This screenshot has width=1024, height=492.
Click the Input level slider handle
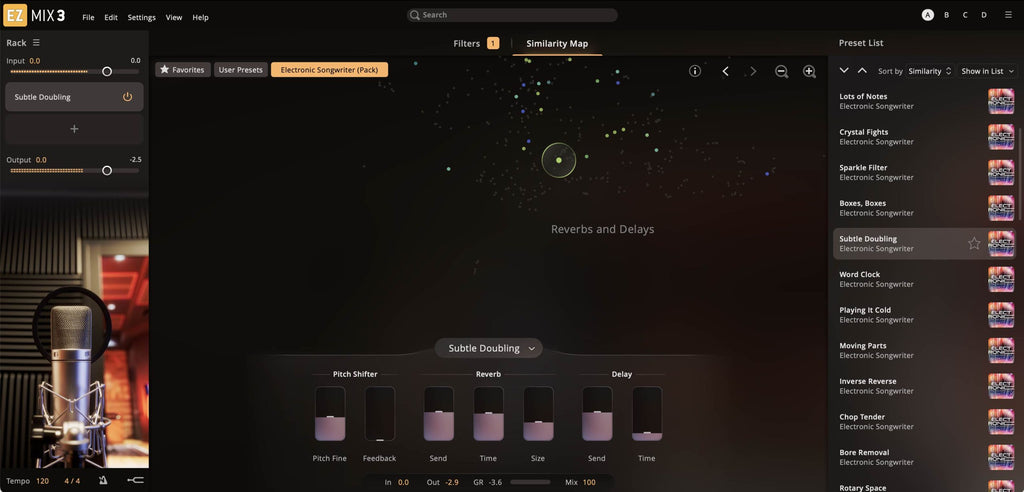107,72
